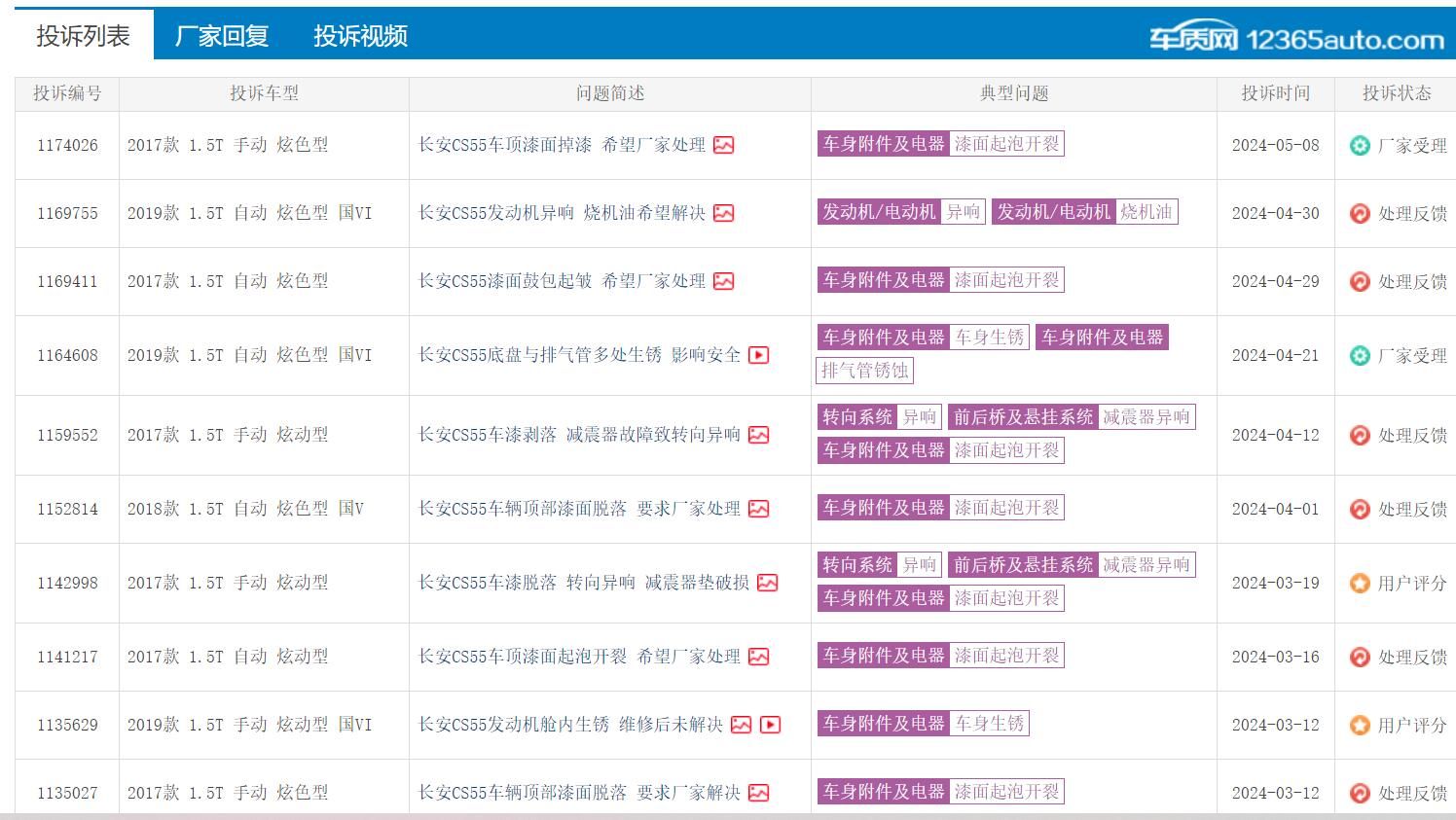
Task: Open image icon for complaint 1152814
Action: (x=759, y=509)
